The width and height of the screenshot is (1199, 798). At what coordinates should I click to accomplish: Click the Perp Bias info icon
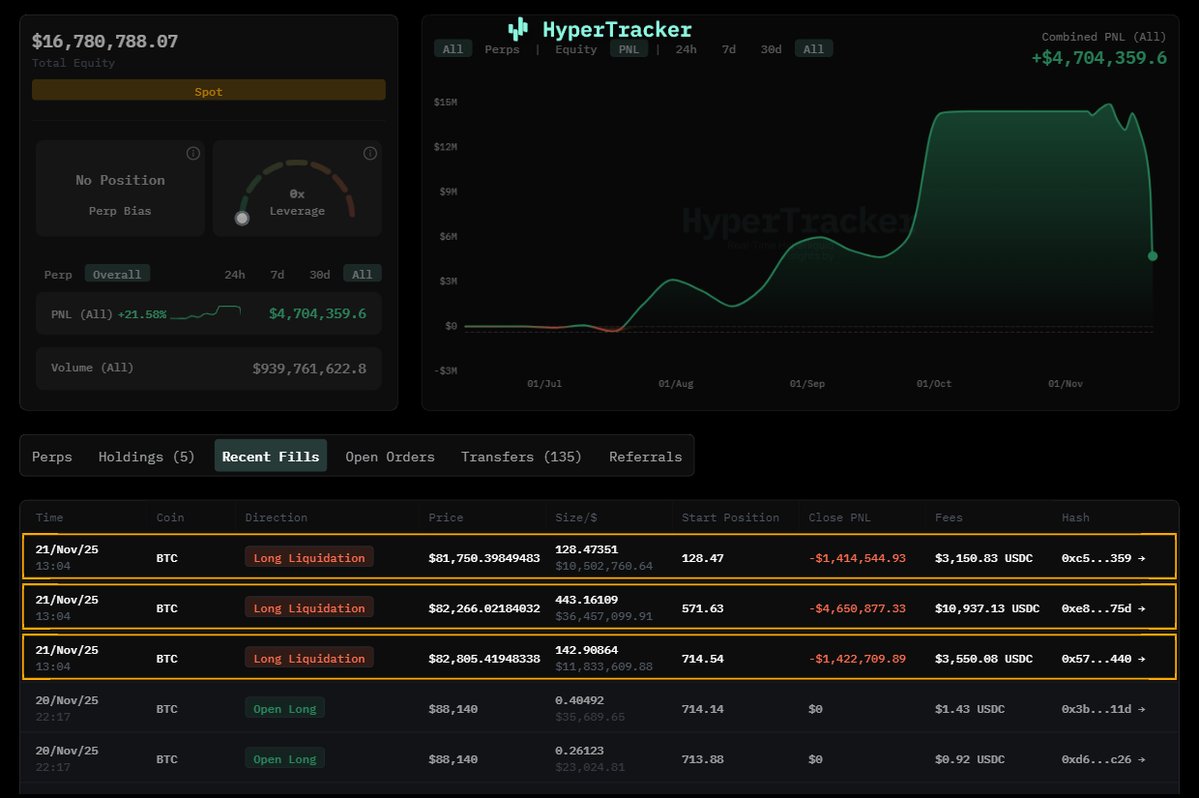(193, 153)
